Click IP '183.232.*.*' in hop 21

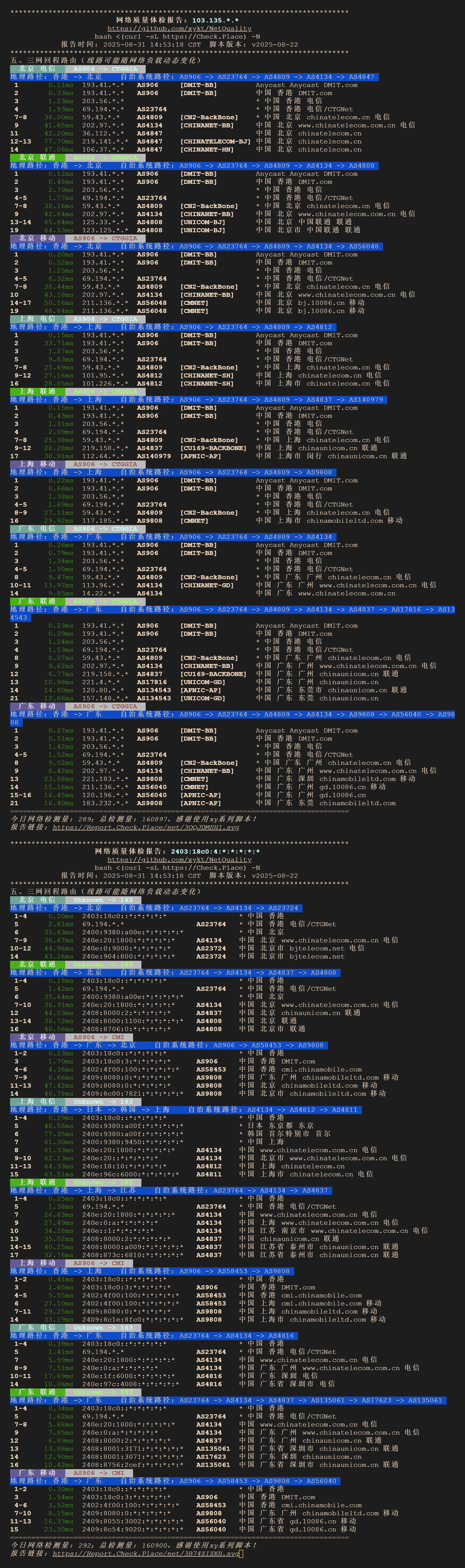[x=106, y=803]
